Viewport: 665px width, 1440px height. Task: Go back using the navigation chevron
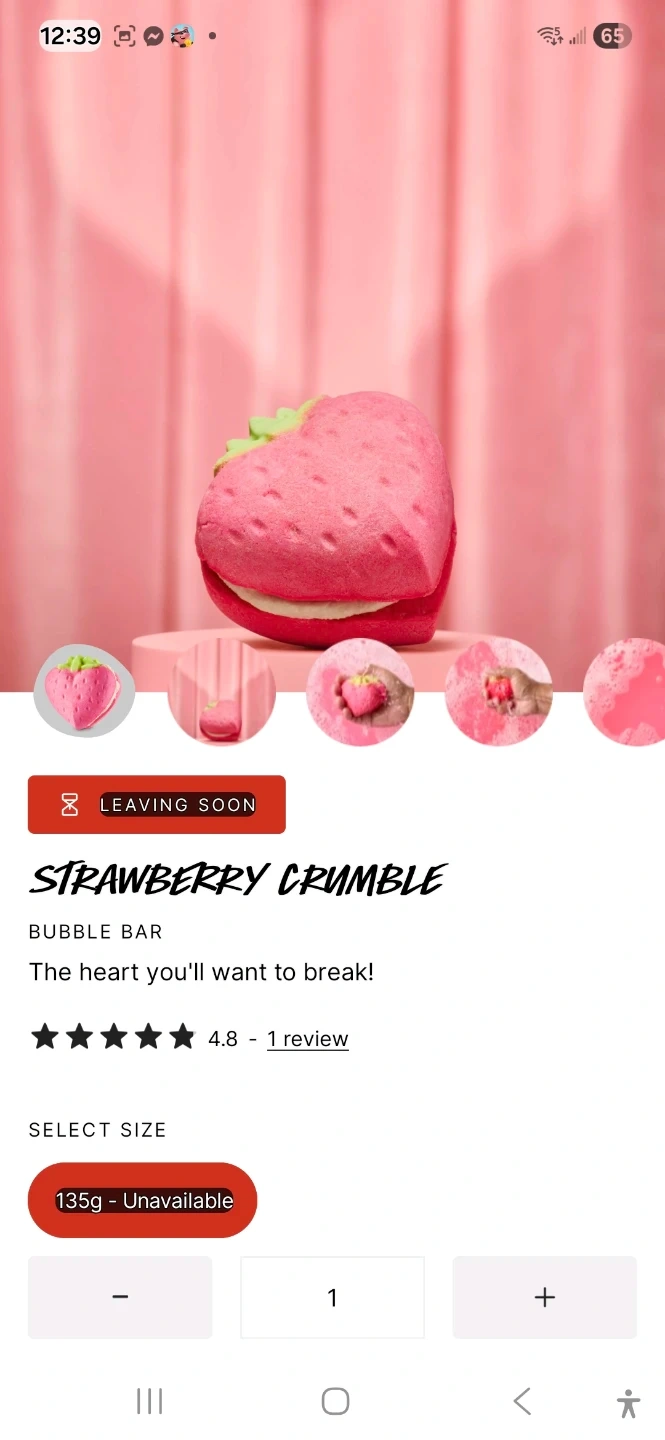pos(521,1401)
